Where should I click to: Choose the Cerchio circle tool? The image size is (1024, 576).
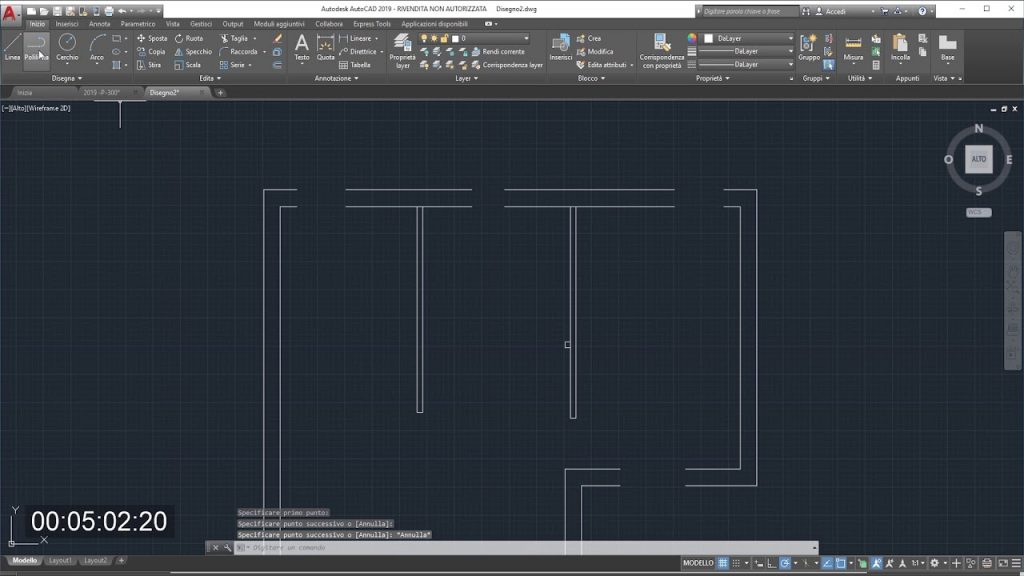pos(67,48)
